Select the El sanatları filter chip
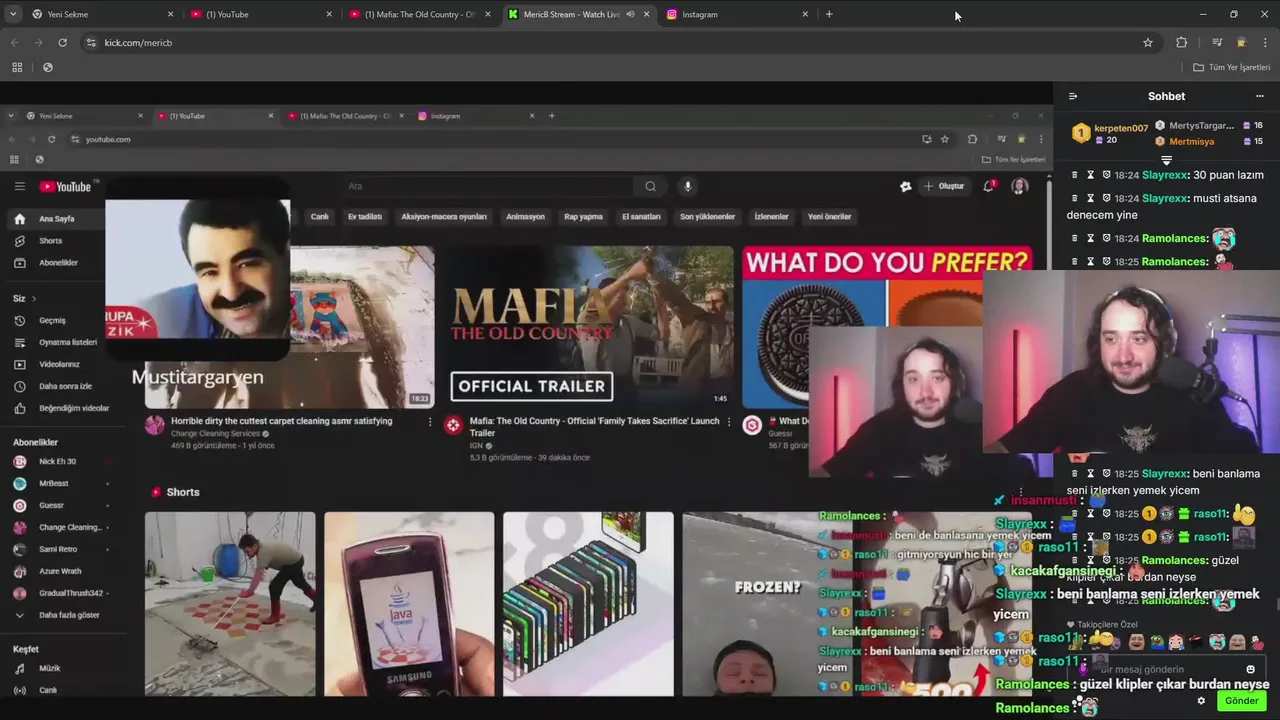Image resolution: width=1280 pixels, height=720 pixels. (x=641, y=216)
